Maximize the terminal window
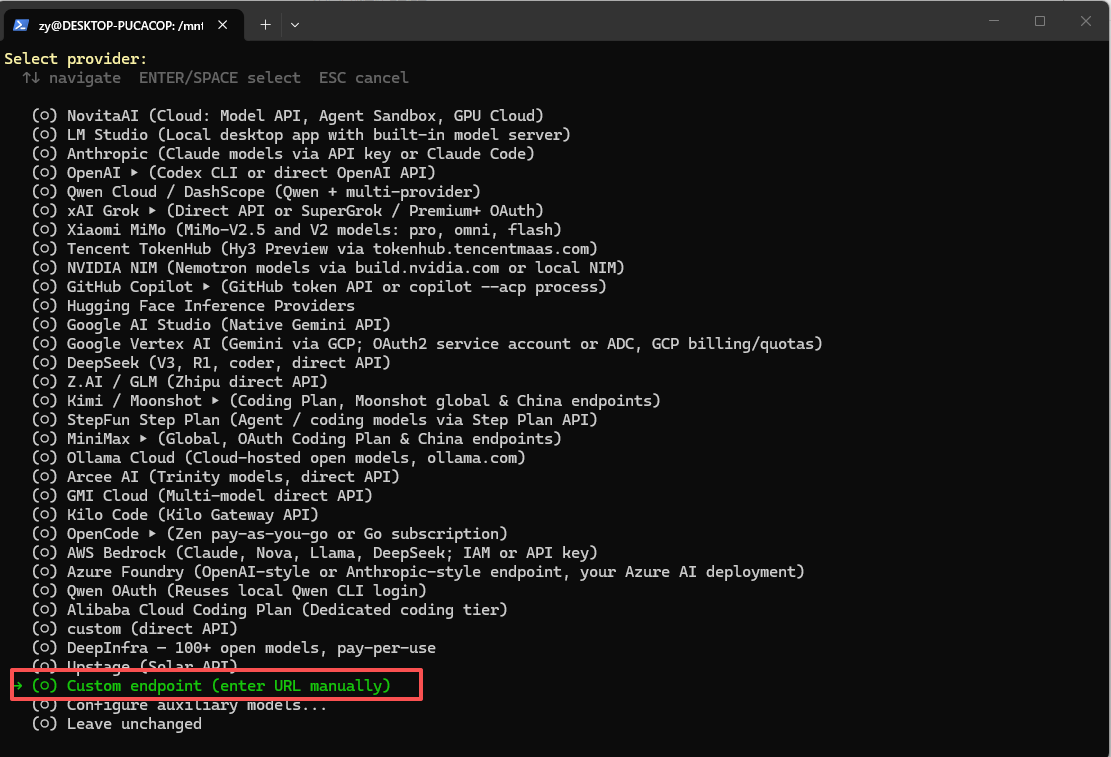Image resolution: width=1111 pixels, height=757 pixels. tap(1039, 21)
